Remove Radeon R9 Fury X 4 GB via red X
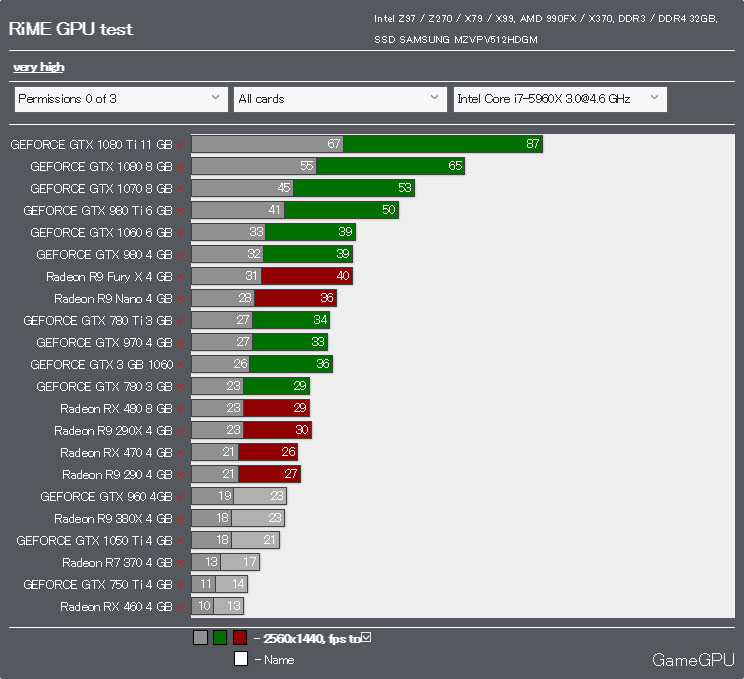This screenshot has width=744, height=679. click(180, 277)
